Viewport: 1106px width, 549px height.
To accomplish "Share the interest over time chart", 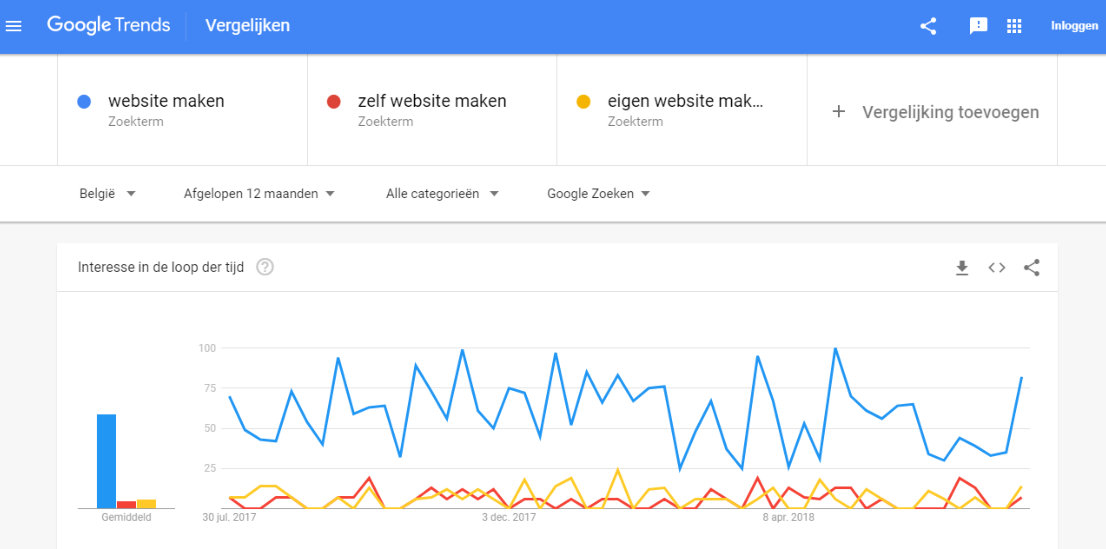I will [1031, 267].
